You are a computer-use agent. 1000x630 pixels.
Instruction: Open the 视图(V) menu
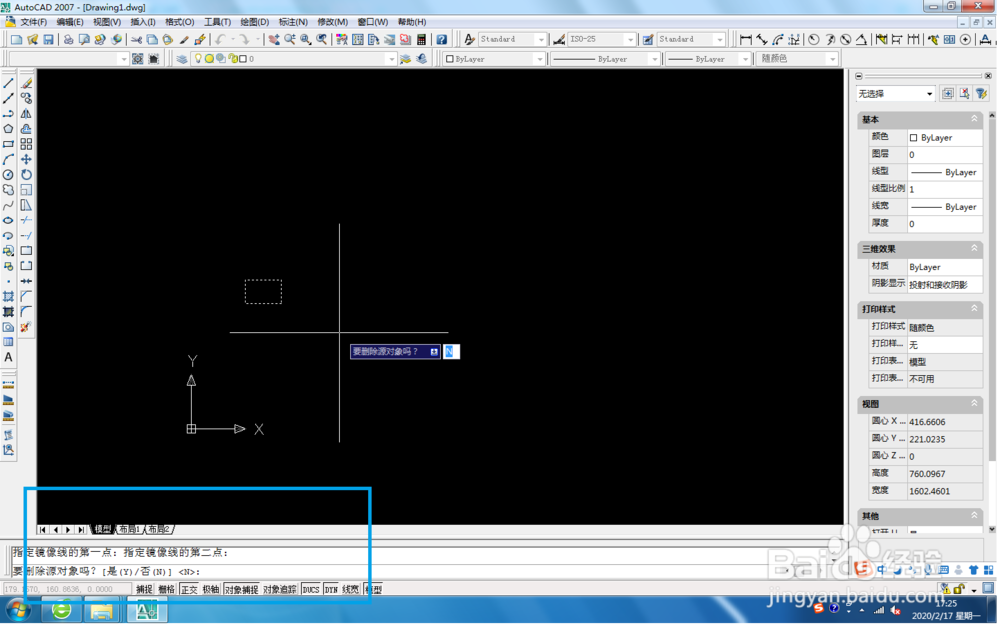click(107, 22)
